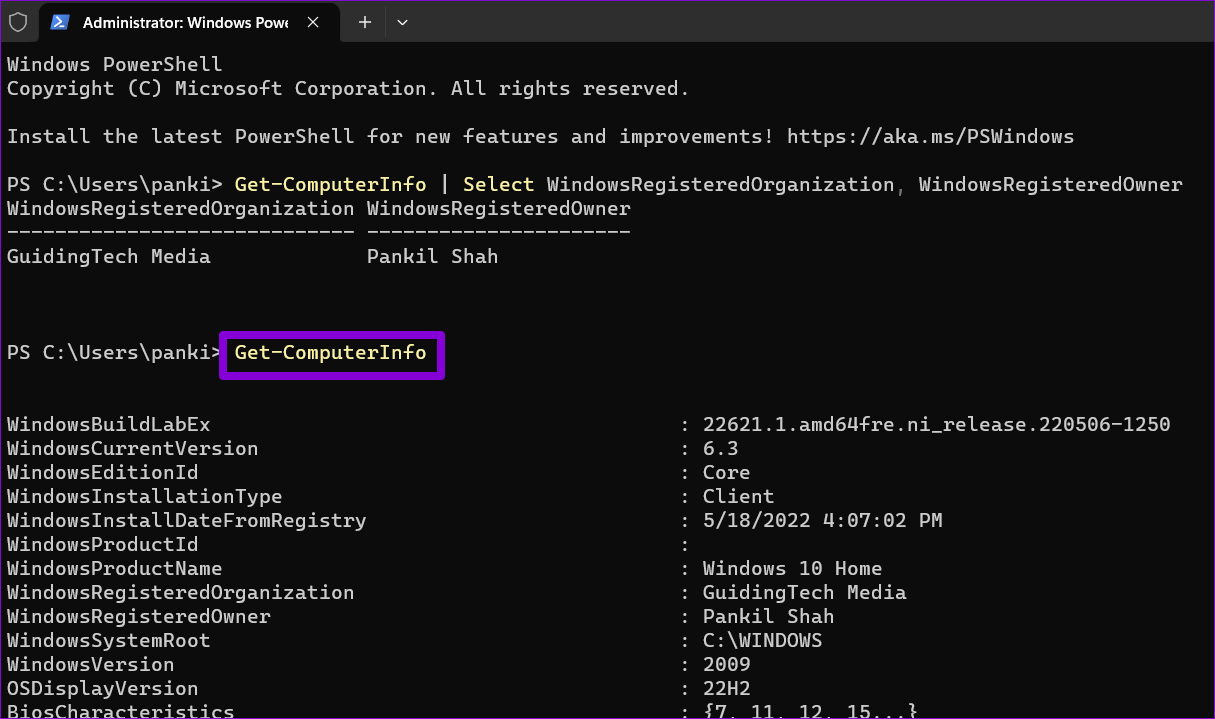Viewport: 1215px width, 719px height.
Task: Click the C:\WINDOWS system root value
Action: pos(762,640)
